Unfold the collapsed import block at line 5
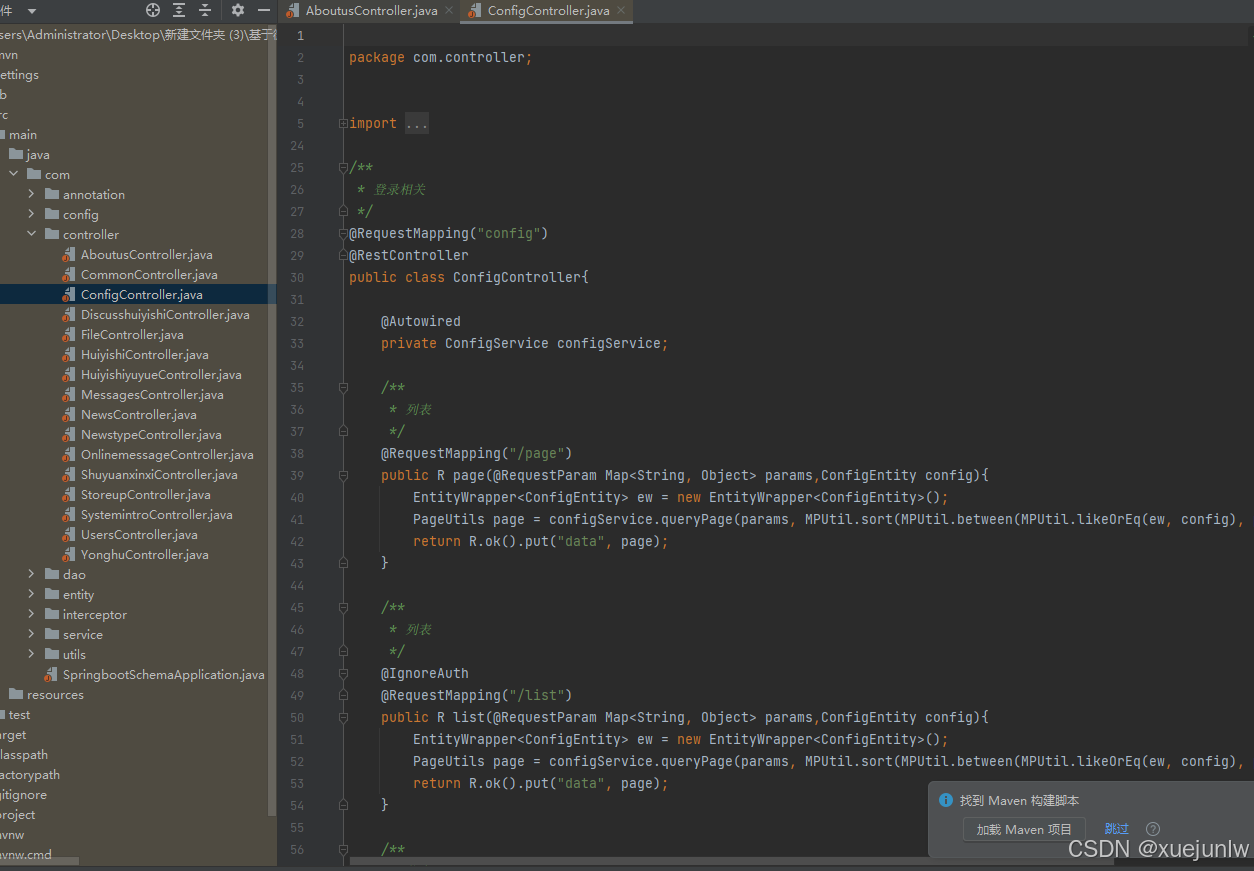The width and height of the screenshot is (1254, 871). coord(343,124)
